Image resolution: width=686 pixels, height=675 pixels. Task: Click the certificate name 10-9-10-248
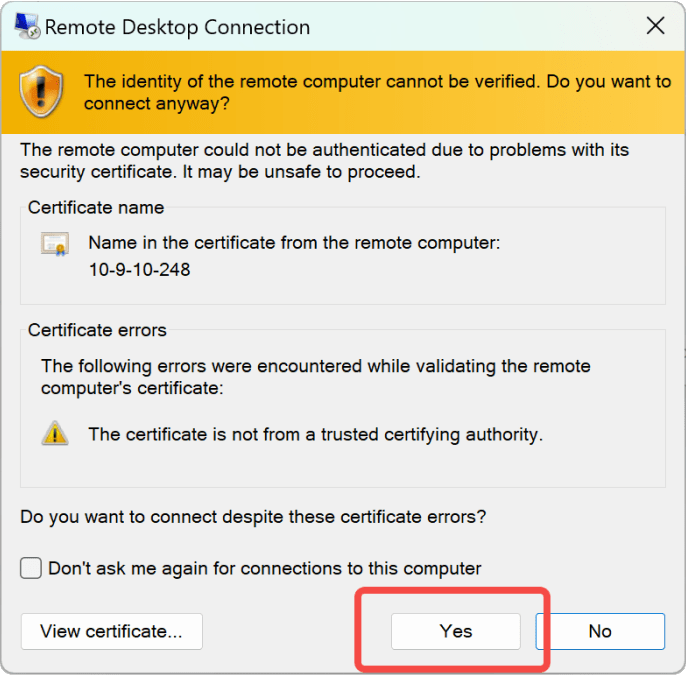(x=140, y=269)
